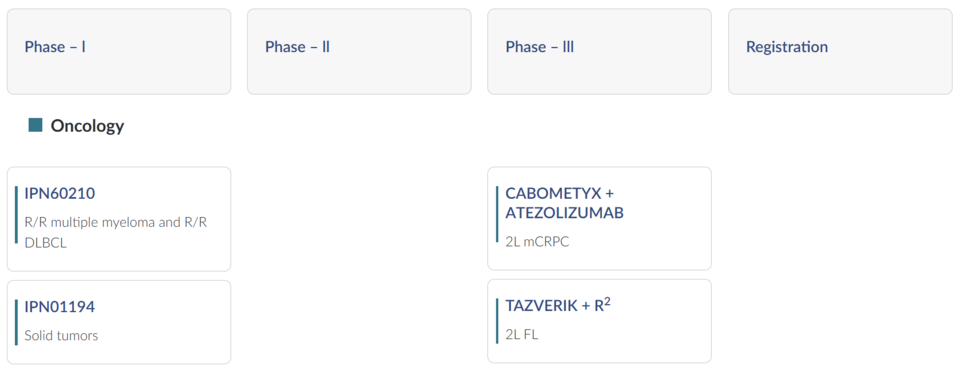Click the R/R multiple myeloma and DLBCL description

[x=116, y=232]
